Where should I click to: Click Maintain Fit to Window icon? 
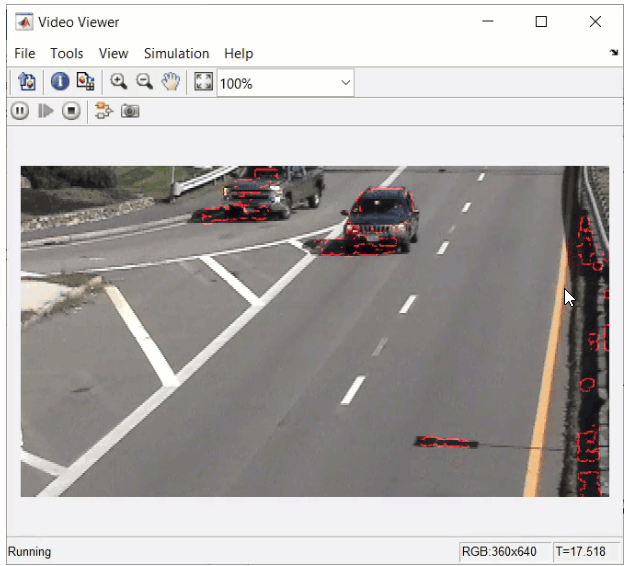(x=203, y=82)
